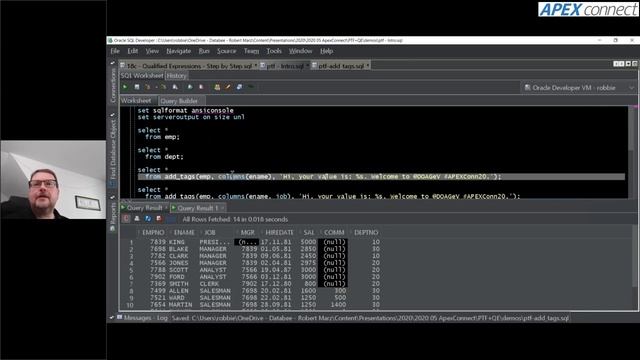The height and width of the screenshot is (360, 640).
Task: Open the Tools menu
Action: (274, 51)
